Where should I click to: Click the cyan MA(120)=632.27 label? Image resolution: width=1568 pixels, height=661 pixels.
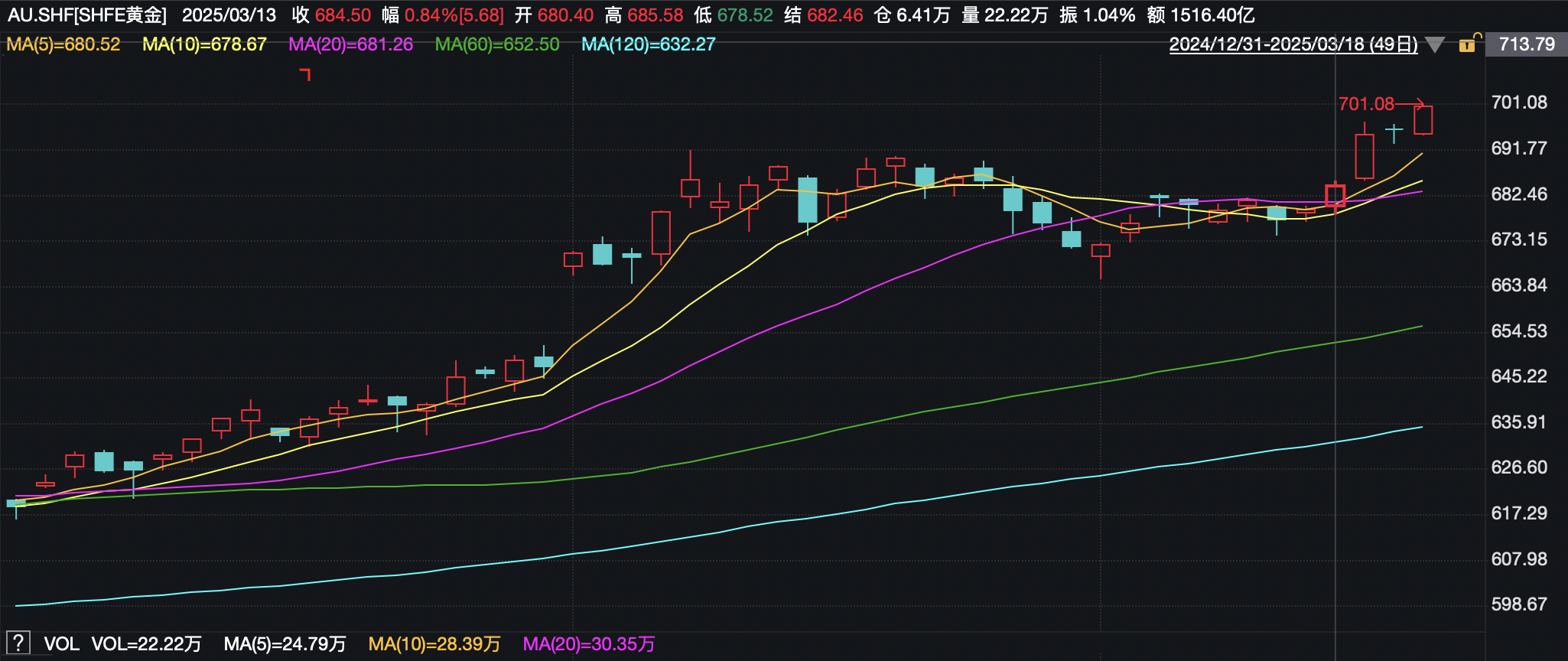click(x=648, y=44)
